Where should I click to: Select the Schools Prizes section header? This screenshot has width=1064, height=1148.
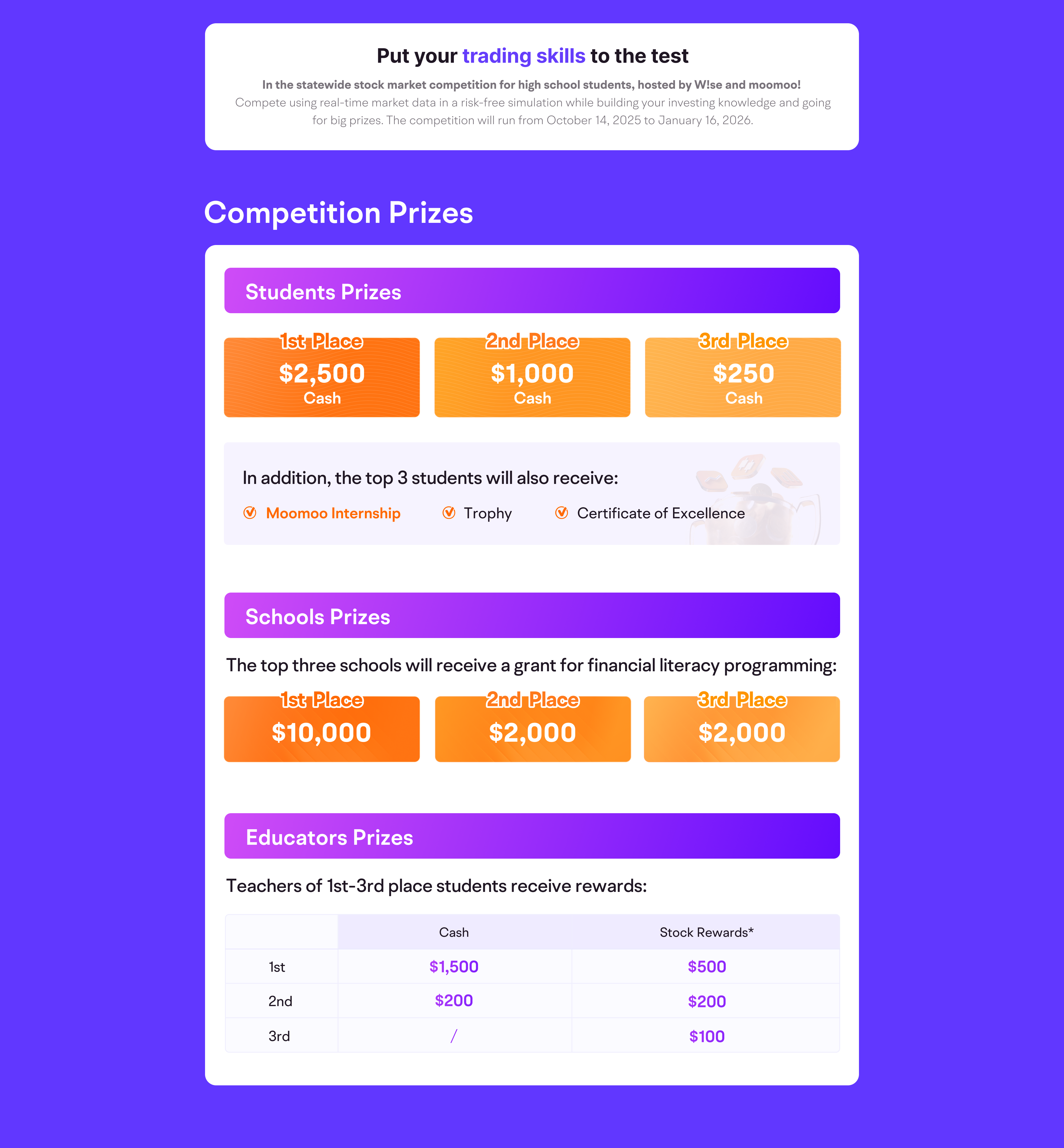[531, 616]
